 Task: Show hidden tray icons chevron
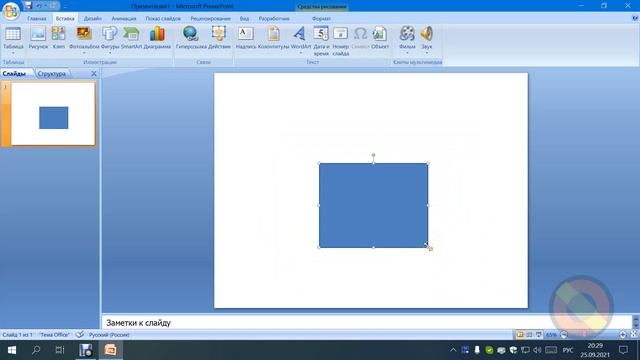pyautogui.click(x=453, y=350)
